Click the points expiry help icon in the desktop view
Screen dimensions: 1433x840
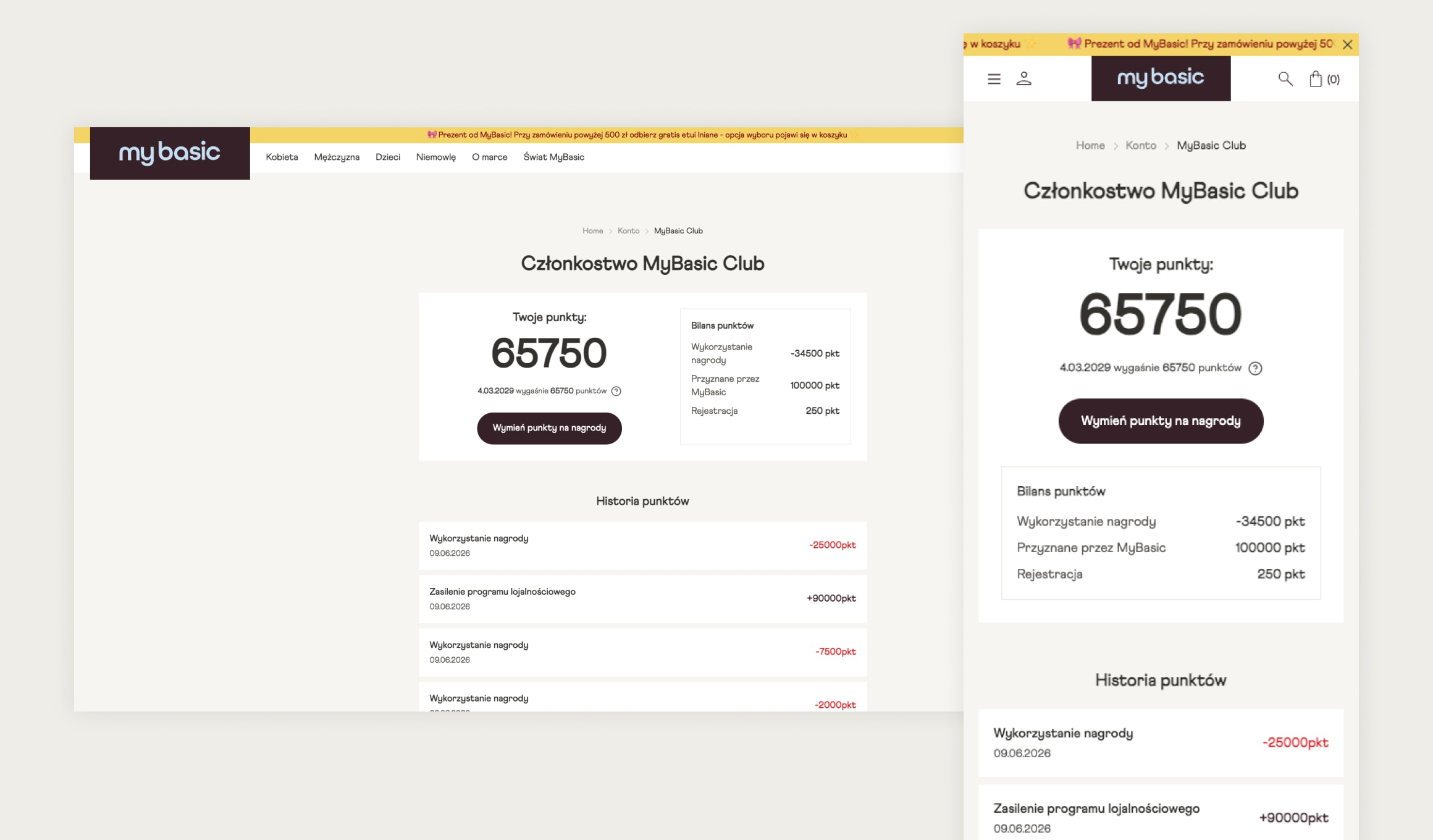(x=616, y=391)
